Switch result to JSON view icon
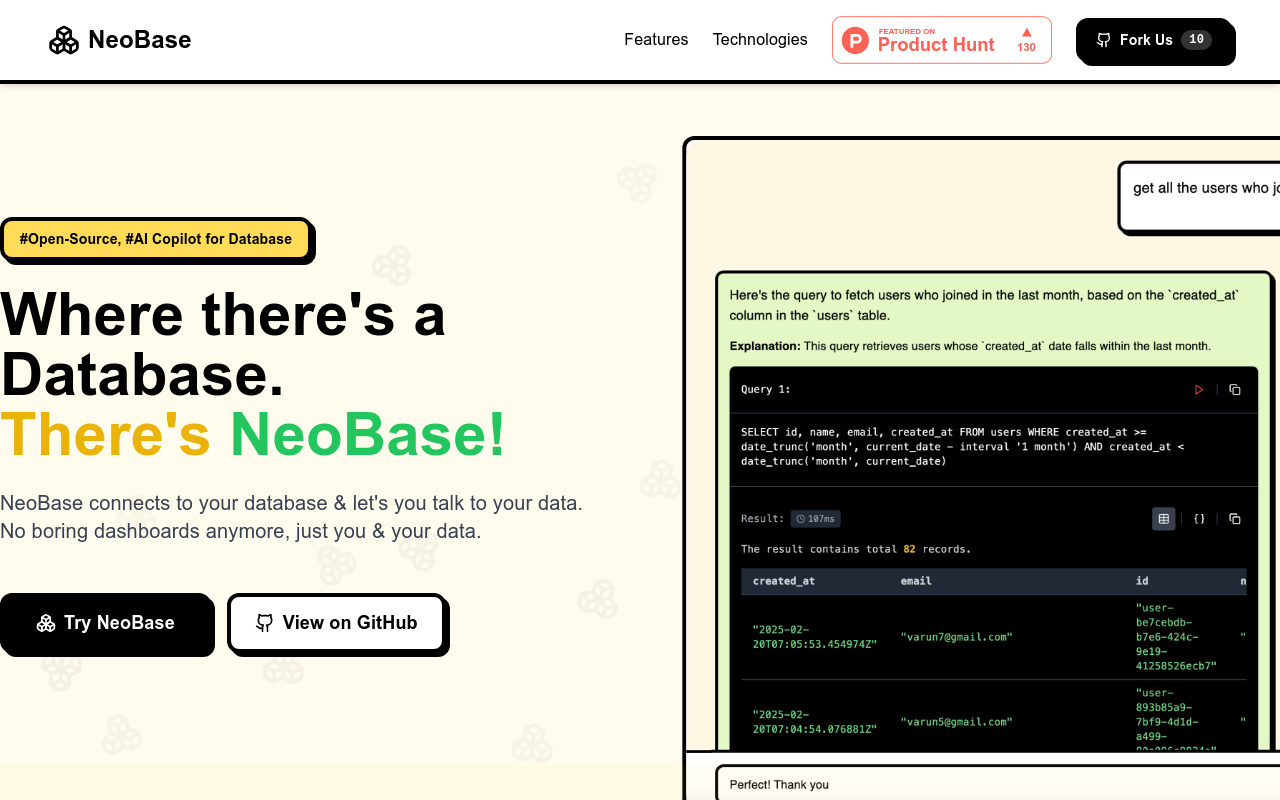 (1199, 519)
